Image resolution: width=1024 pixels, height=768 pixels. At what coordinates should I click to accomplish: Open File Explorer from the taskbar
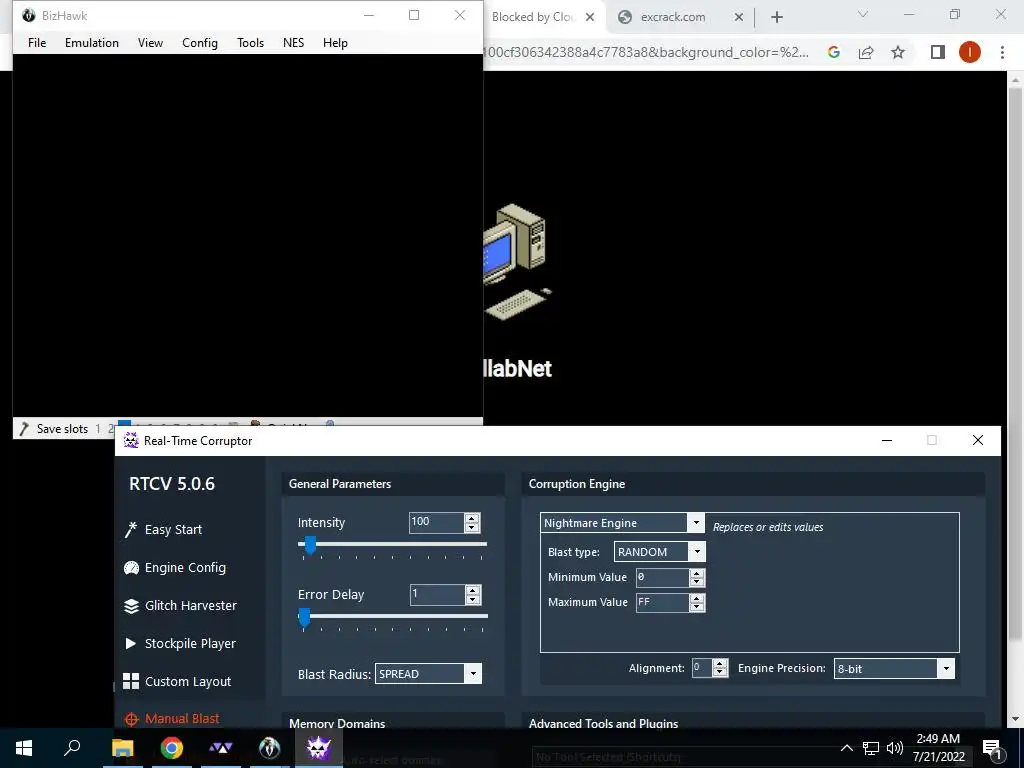[x=122, y=748]
